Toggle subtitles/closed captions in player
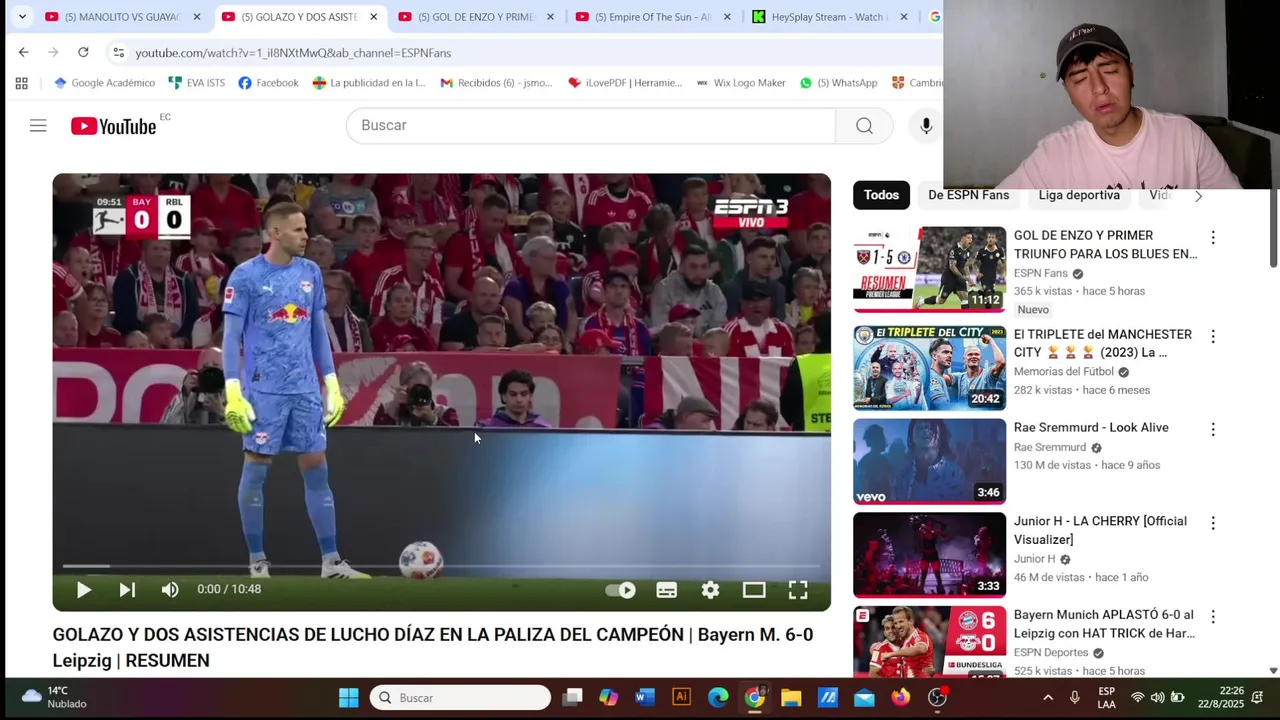 tap(667, 590)
